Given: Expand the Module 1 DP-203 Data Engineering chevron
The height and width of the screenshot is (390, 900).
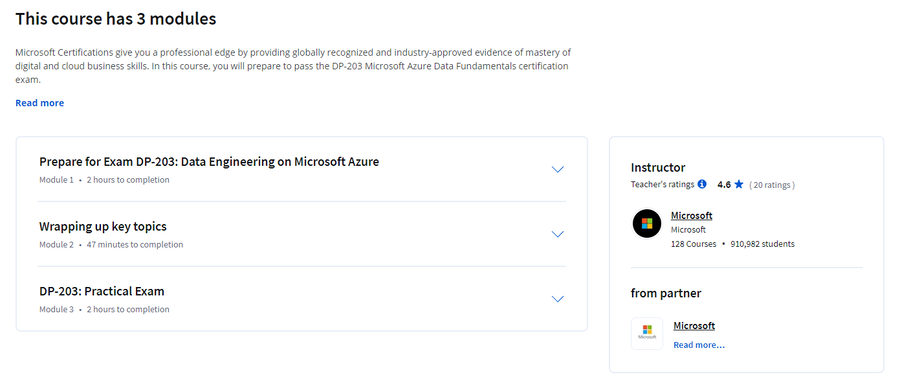Looking at the screenshot, I should (557, 169).
